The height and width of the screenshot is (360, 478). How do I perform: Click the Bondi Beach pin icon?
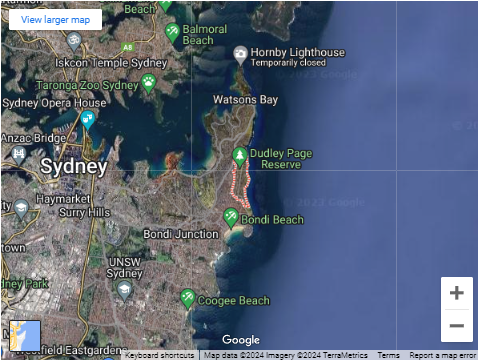tap(231, 218)
